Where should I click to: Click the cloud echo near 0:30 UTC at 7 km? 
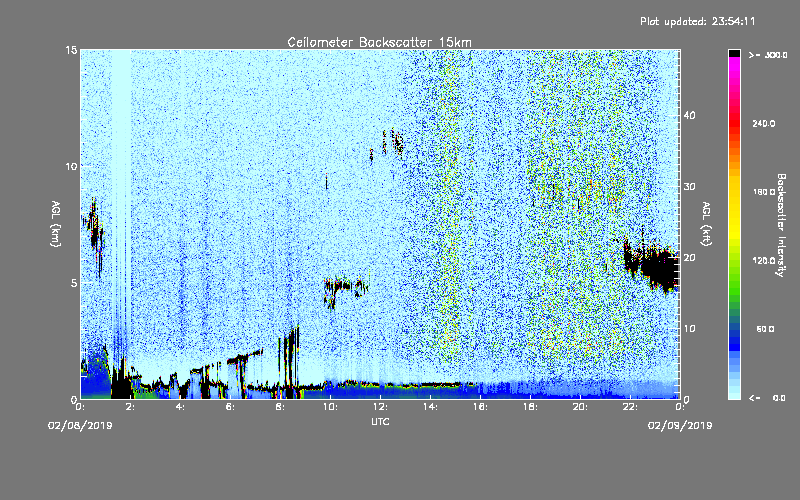tap(94, 235)
